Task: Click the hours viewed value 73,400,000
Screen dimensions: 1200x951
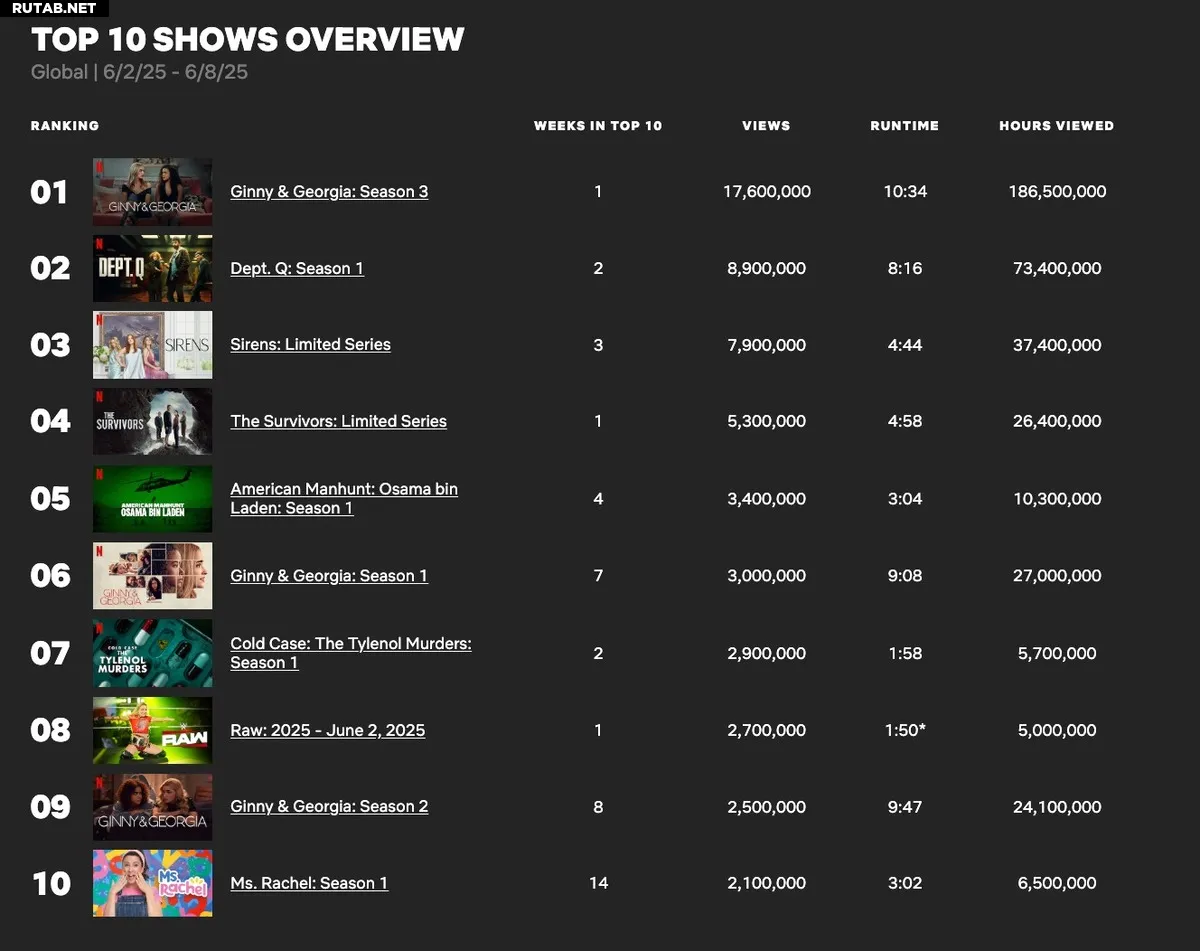Action: 1057,268
